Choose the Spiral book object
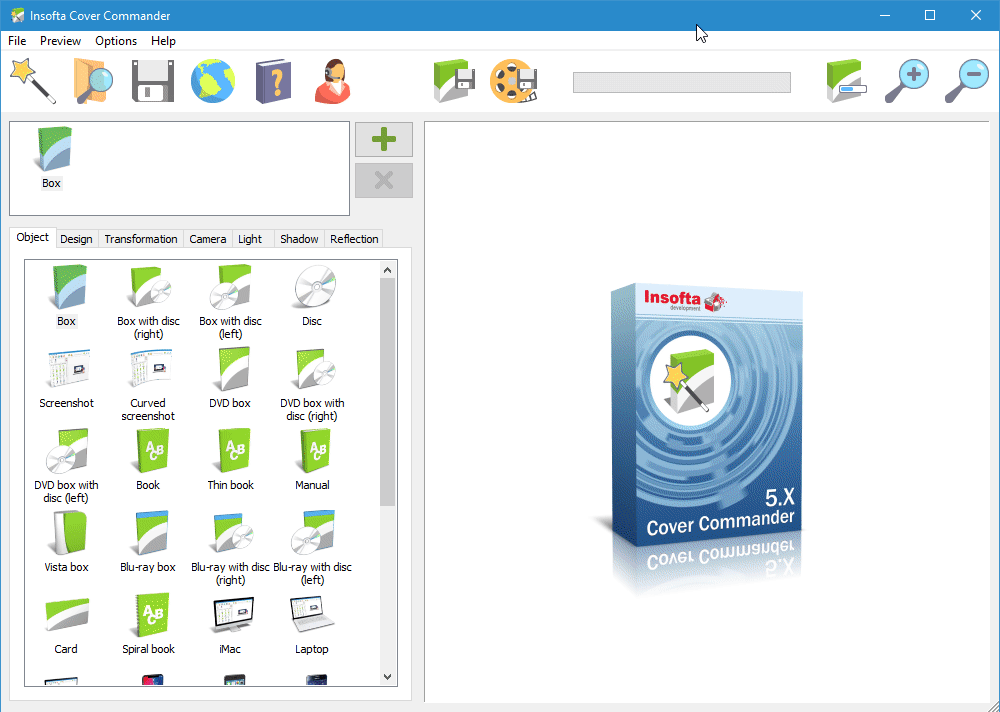 148,625
